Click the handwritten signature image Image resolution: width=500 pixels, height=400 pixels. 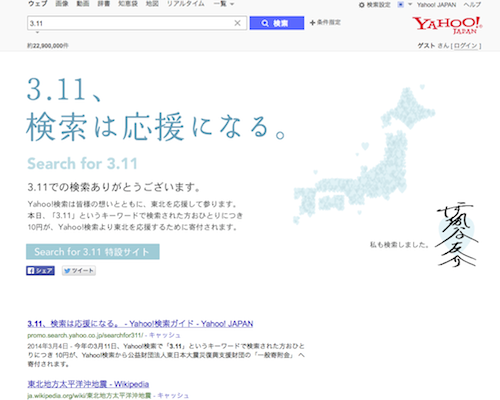[458, 235]
